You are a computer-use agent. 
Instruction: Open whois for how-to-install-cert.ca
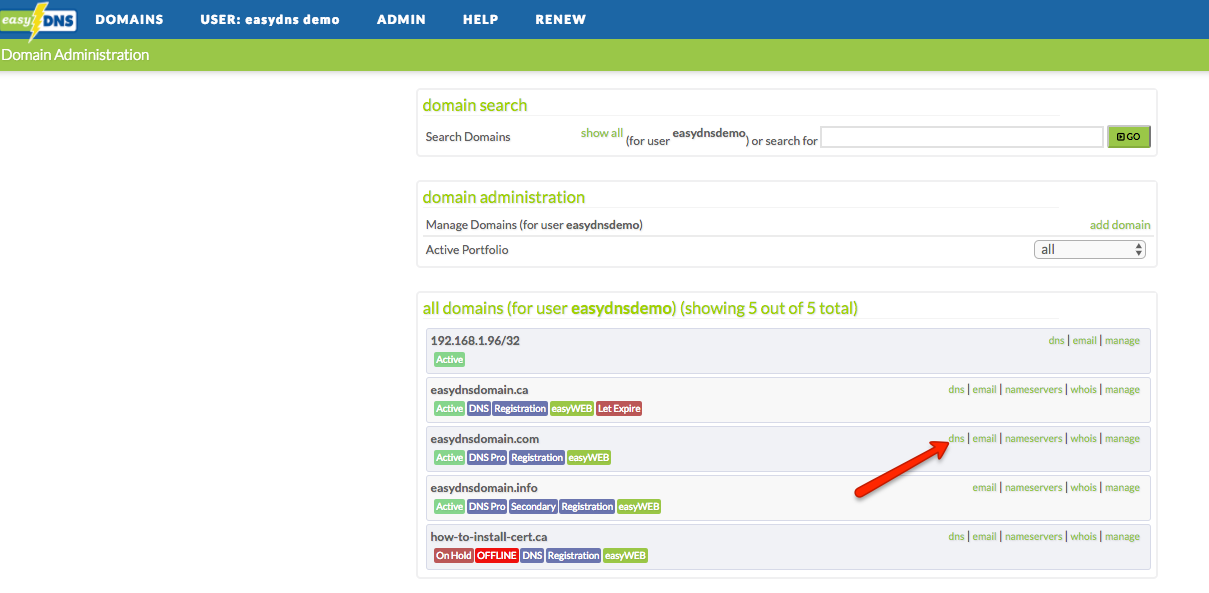pos(1084,537)
